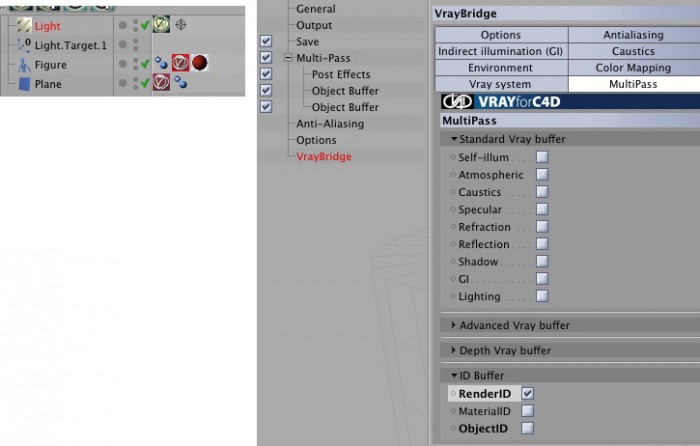Click the layer dot of Light row
Screen dimensions: 700x446
click(x=122, y=25)
